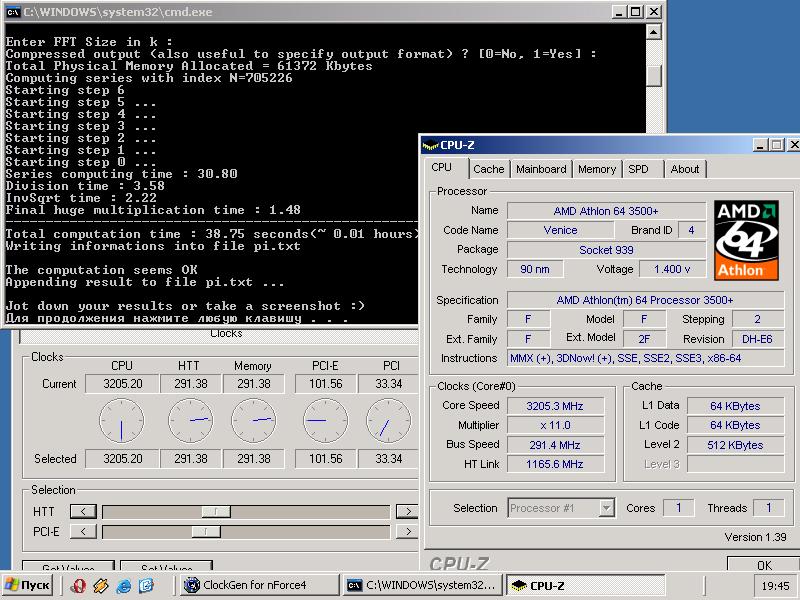Click the HT Link value 1165.6 MHz

555,464
